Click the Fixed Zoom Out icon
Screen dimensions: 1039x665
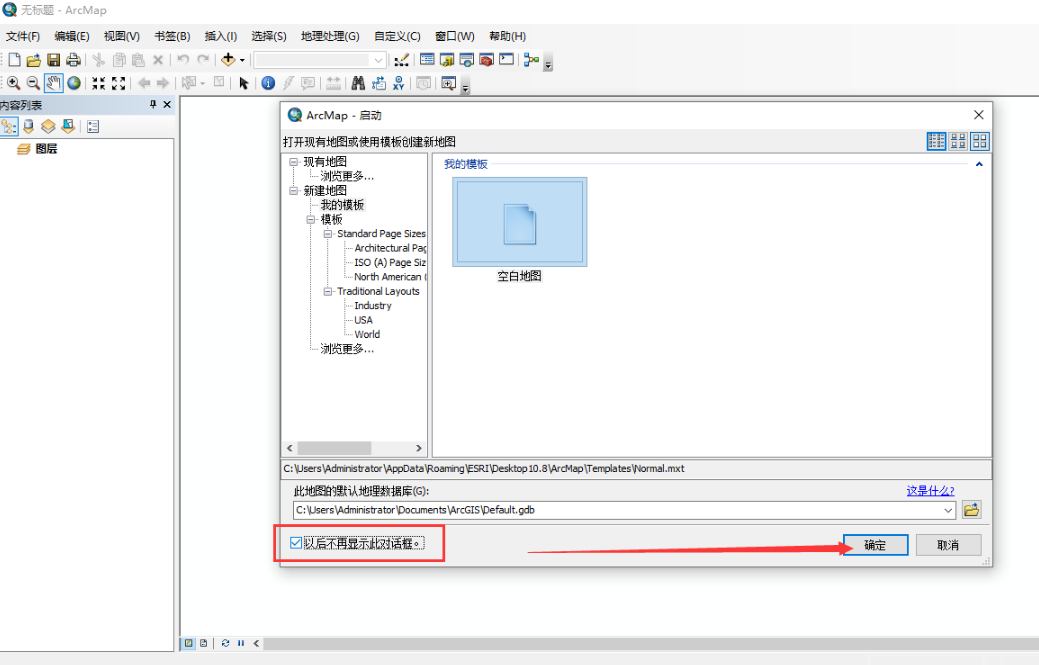pos(119,83)
